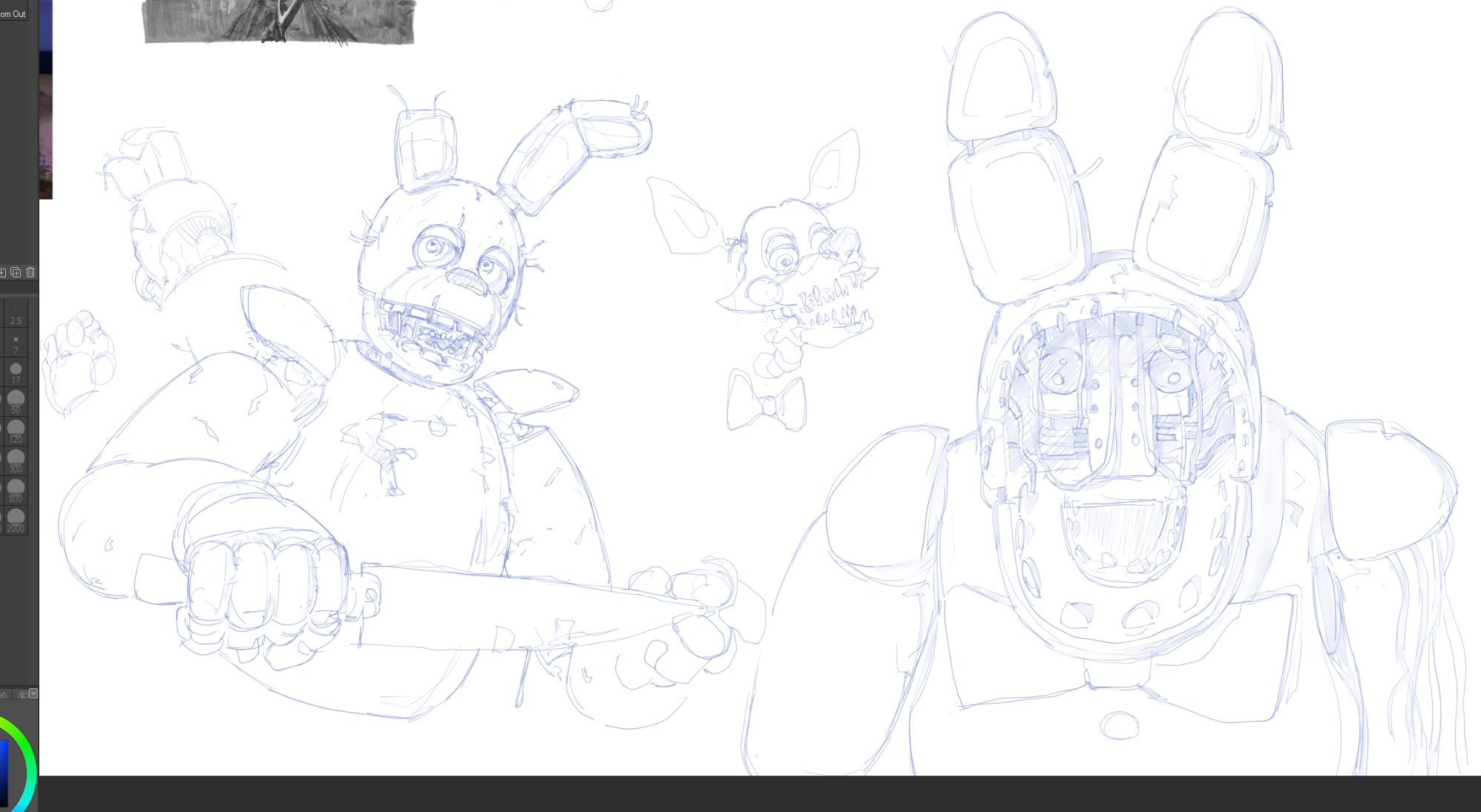Select the 7 brush size preset
The width and height of the screenshot is (1481, 812).
16,343
